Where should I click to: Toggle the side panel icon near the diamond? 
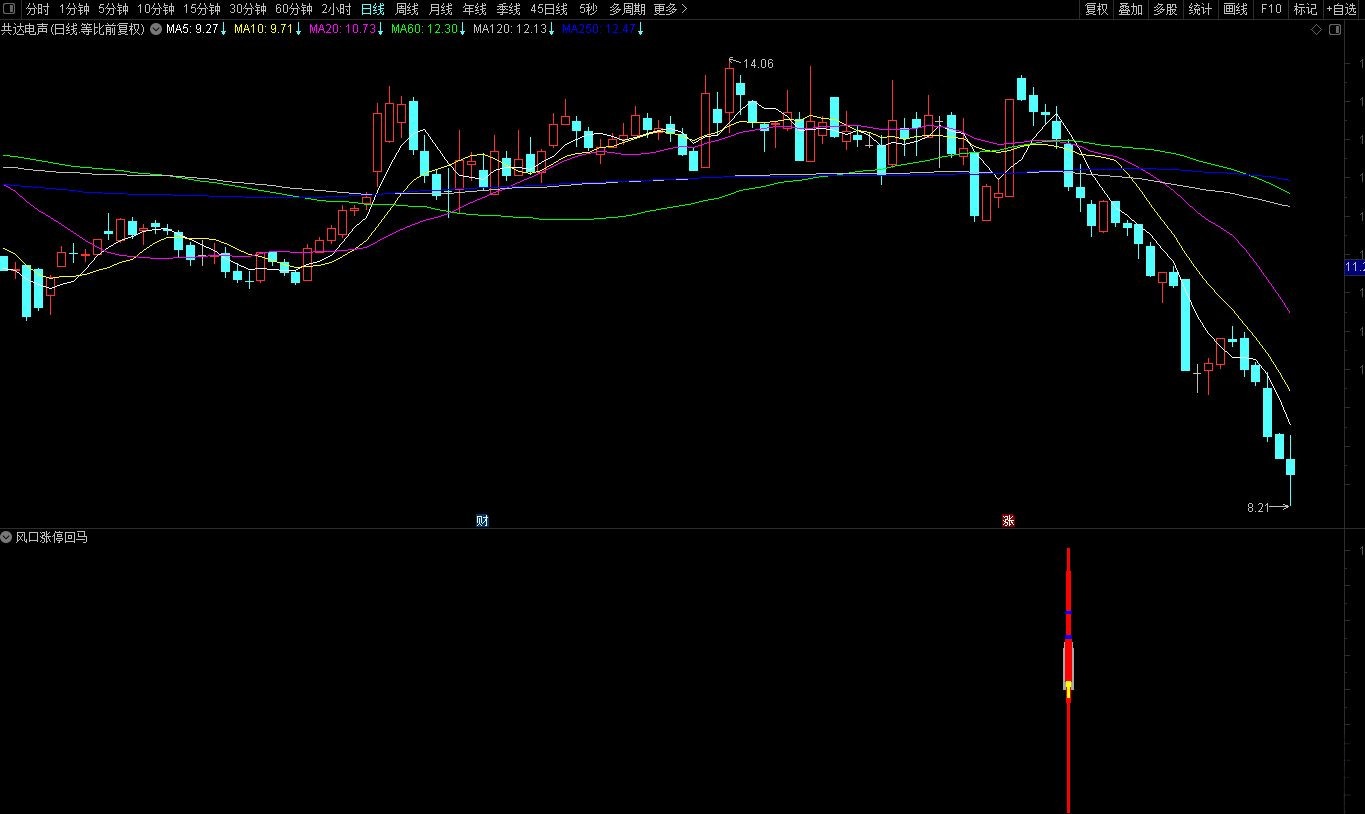click(x=1335, y=30)
